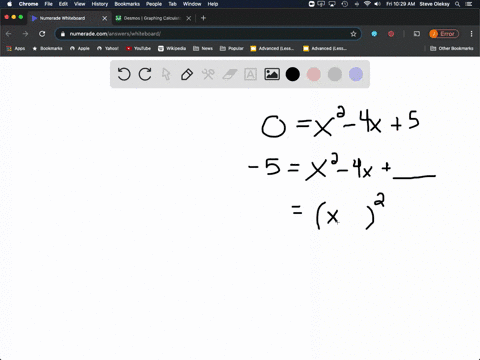Open the blue extension icon

coord(374,34)
